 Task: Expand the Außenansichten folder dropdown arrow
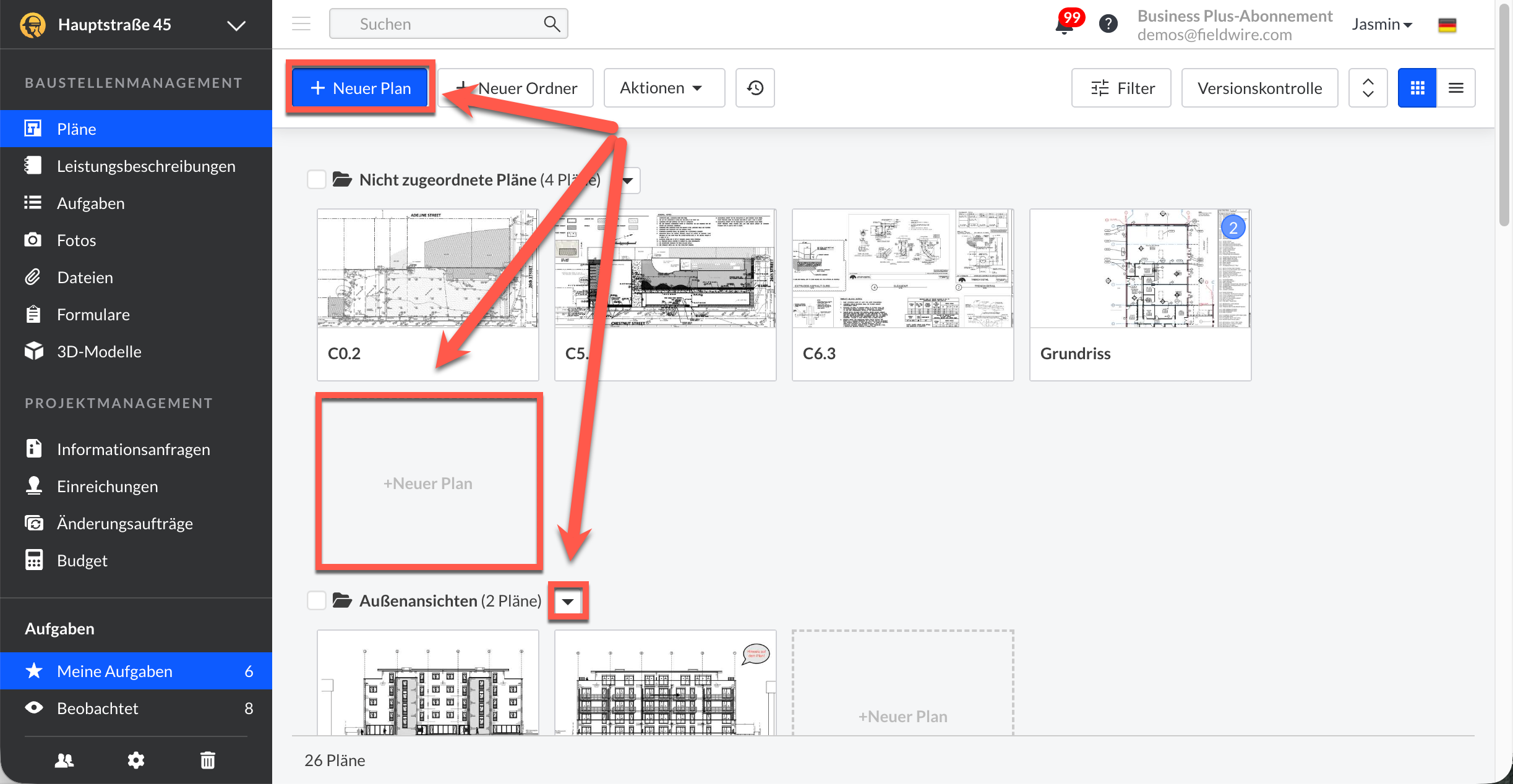(x=568, y=601)
